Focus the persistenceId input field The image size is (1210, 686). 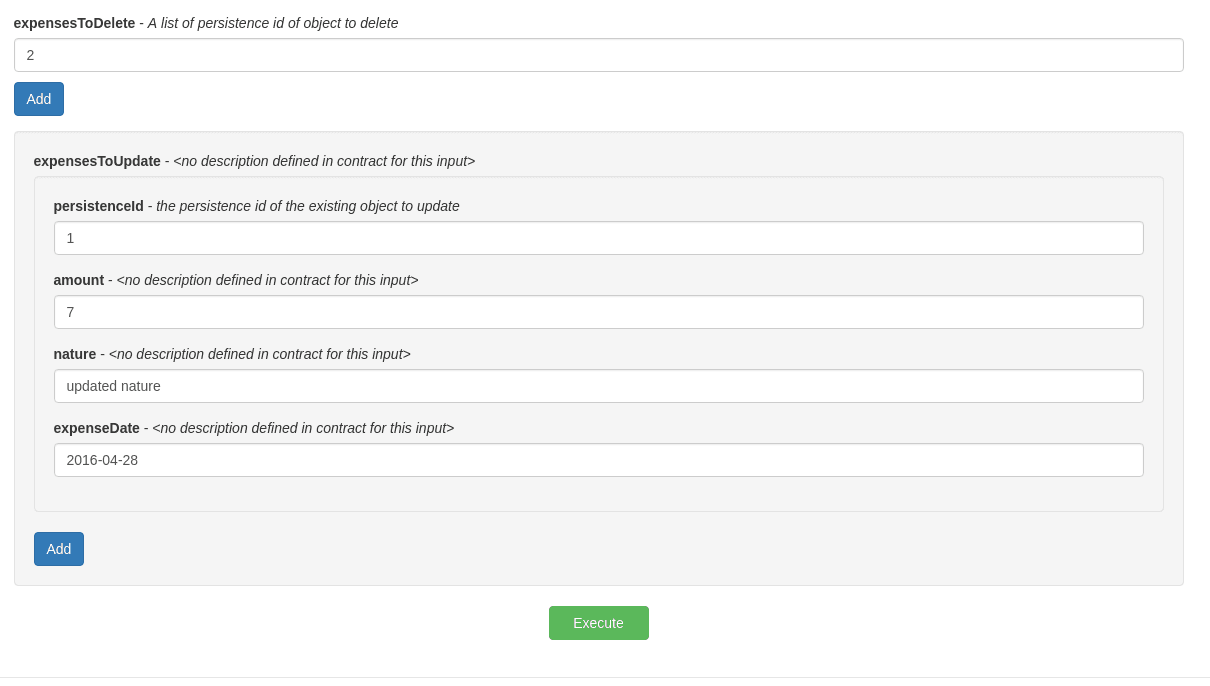[598, 238]
